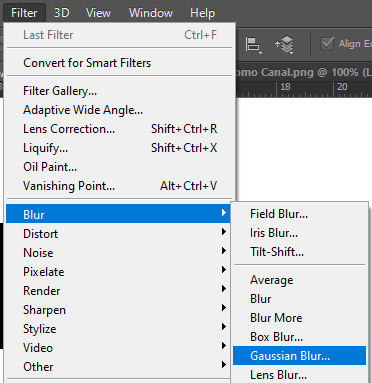
Task: Open the Lens Blur dialog
Action: [x=300, y=375]
